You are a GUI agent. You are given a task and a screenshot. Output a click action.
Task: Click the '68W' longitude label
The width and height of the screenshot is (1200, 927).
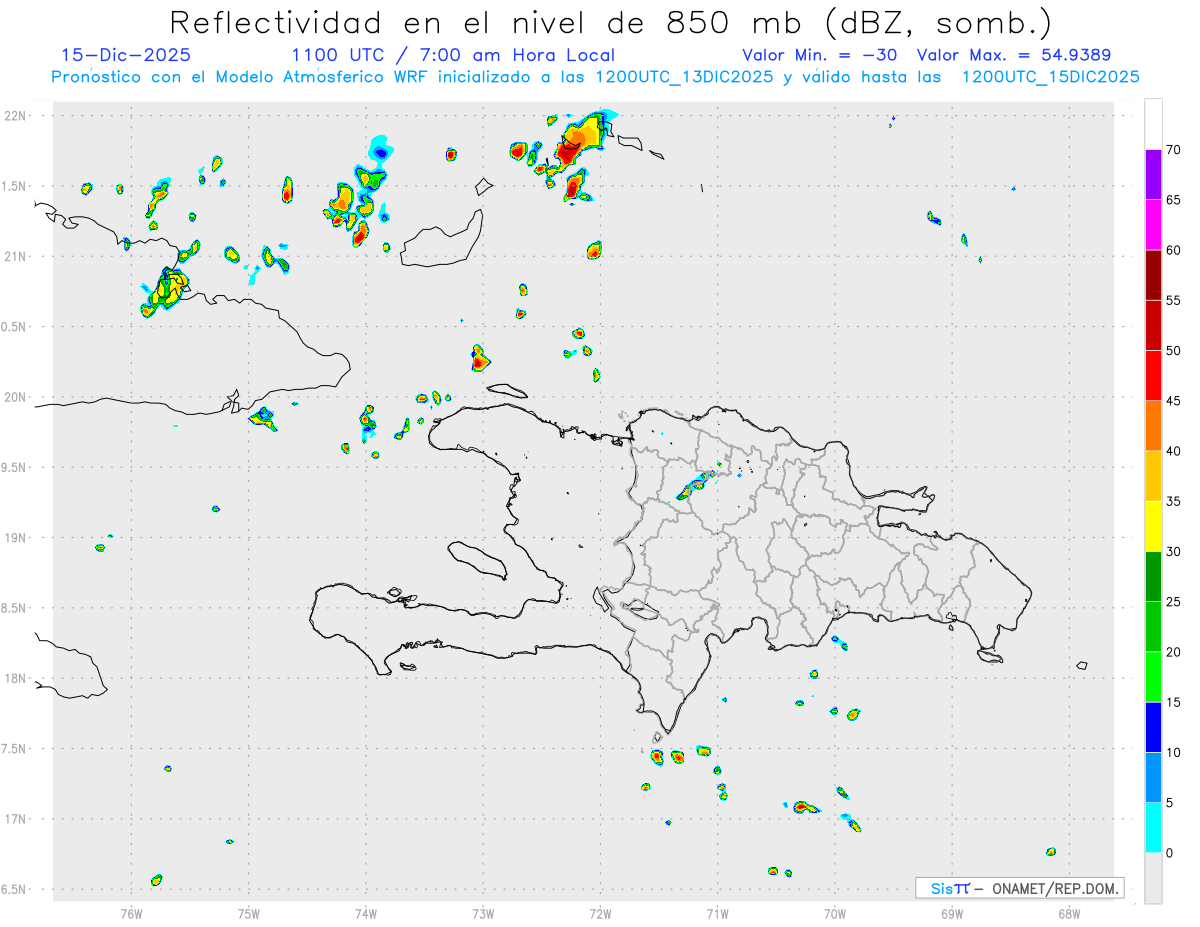click(1069, 913)
